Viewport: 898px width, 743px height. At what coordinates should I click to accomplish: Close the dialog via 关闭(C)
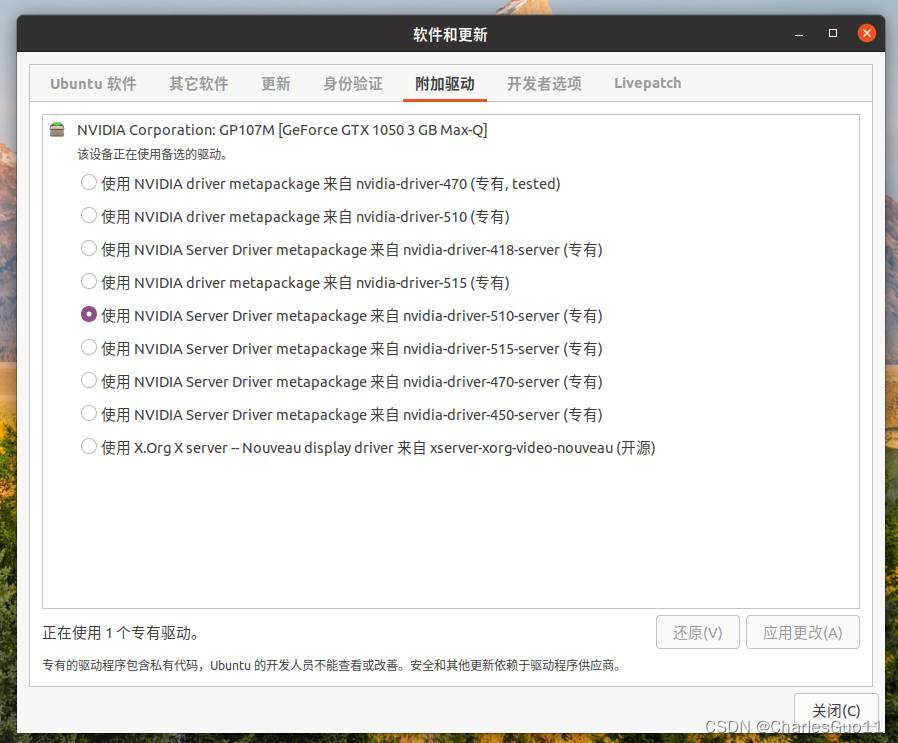pyautogui.click(x=836, y=710)
